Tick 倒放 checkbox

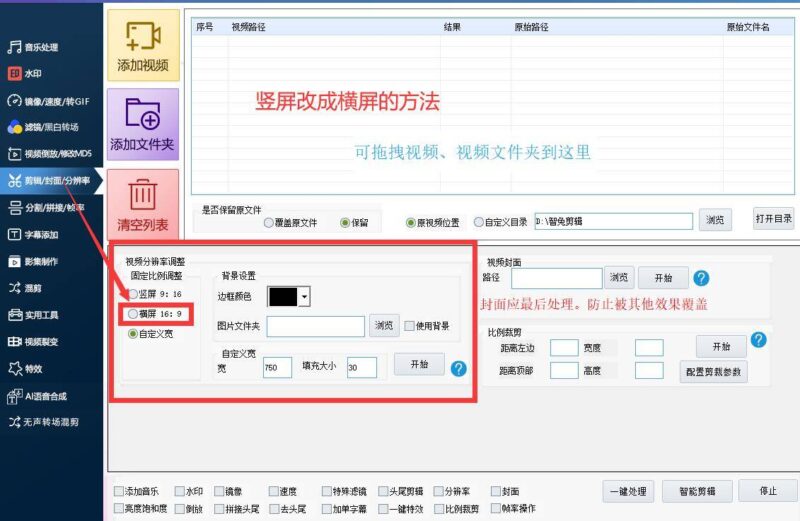189,508
